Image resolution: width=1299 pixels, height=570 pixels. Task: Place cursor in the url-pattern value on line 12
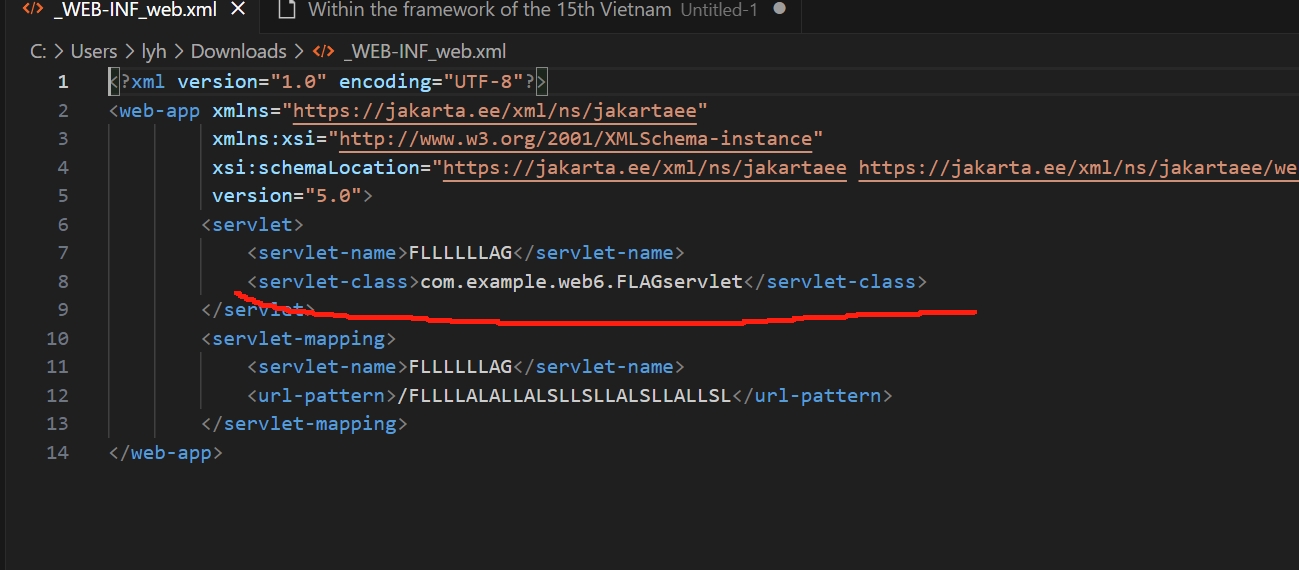[565, 396]
